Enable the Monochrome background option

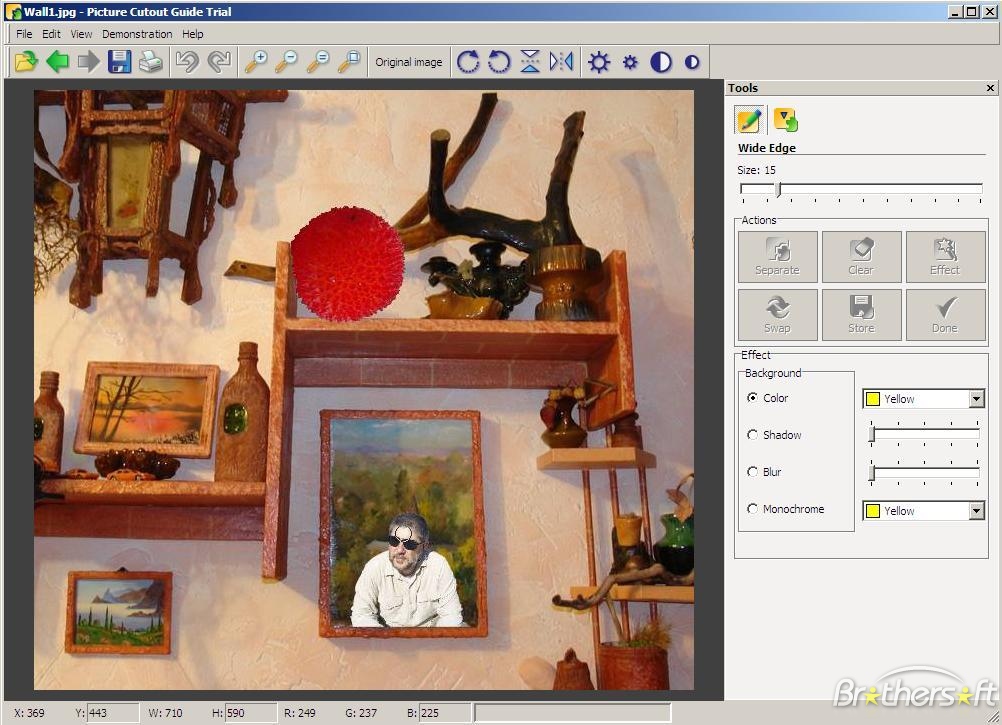pos(753,509)
